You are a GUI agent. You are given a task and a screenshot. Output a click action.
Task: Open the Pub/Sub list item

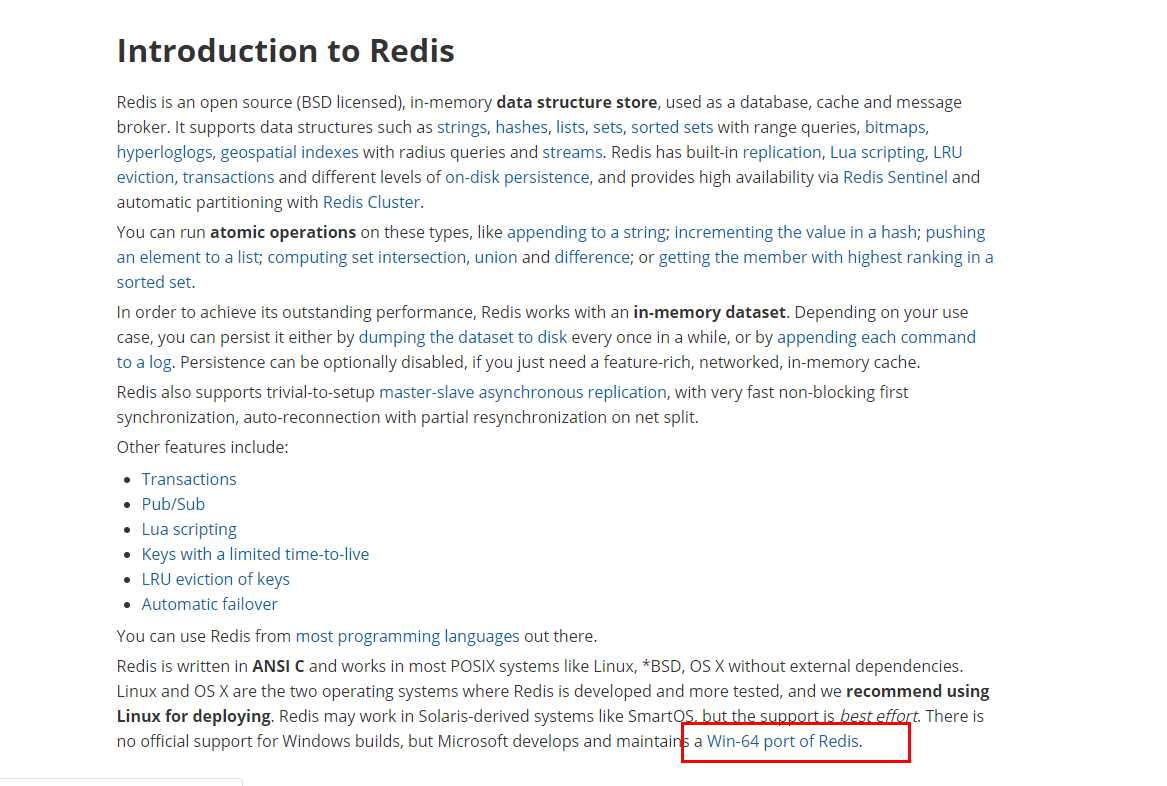click(173, 504)
